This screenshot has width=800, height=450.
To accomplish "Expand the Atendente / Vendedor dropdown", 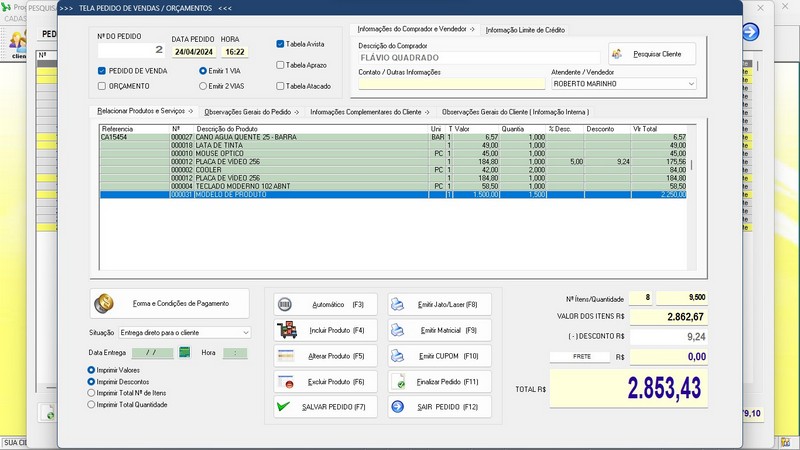I will (x=690, y=85).
